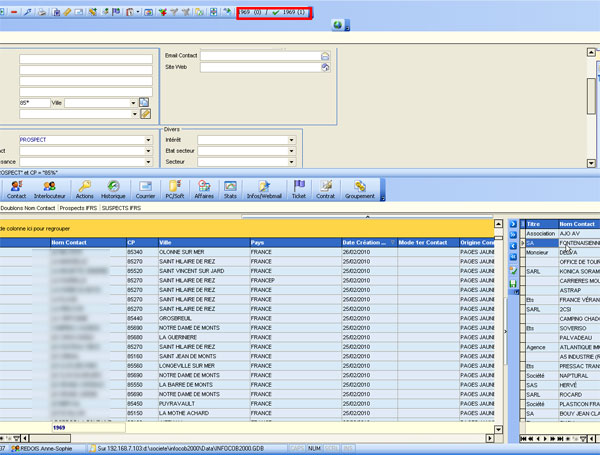Click the pencil edit icon below Ville
Viewport: 600px width, 455px height.
145,114
